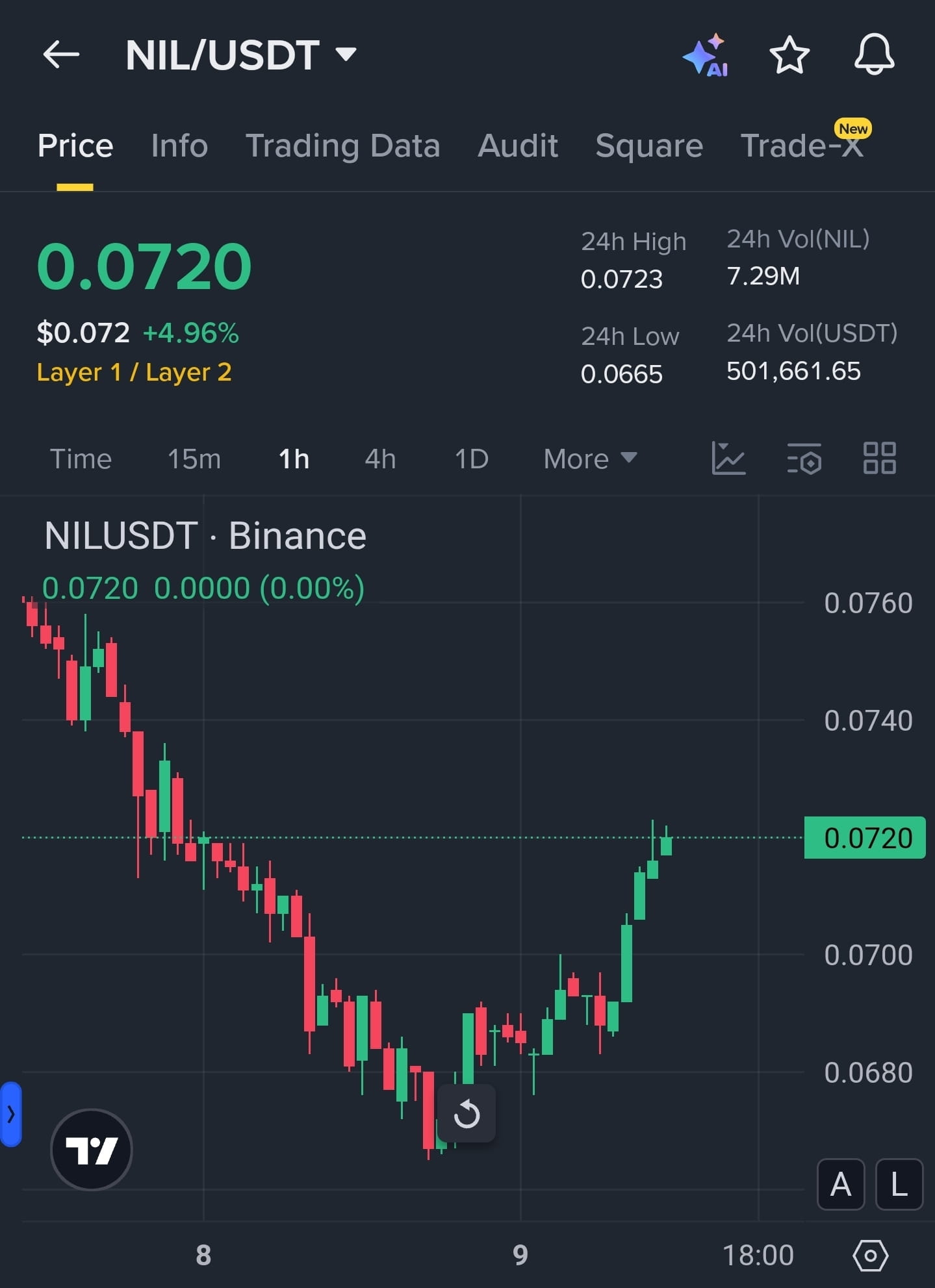Select the 1h chart interval
The image size is (935, 1288).
point(294,459)
